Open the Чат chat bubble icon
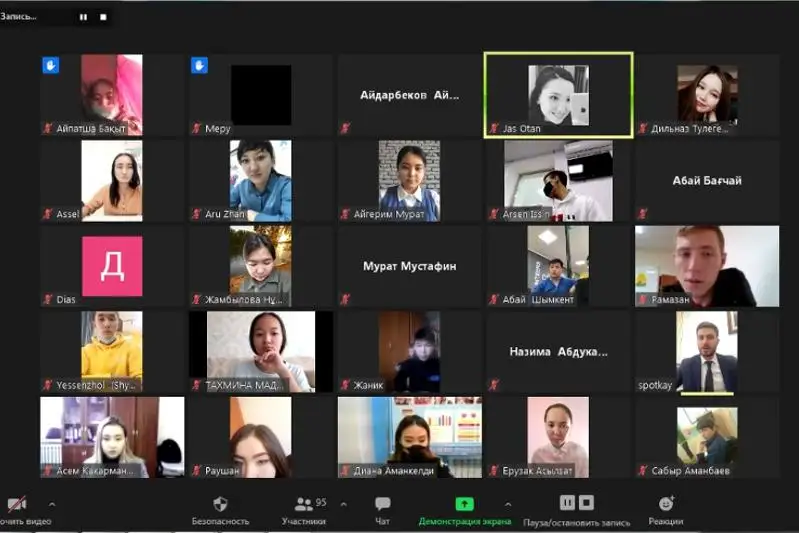Viewport: 799px width, 533px height. [x=382, y=504]
